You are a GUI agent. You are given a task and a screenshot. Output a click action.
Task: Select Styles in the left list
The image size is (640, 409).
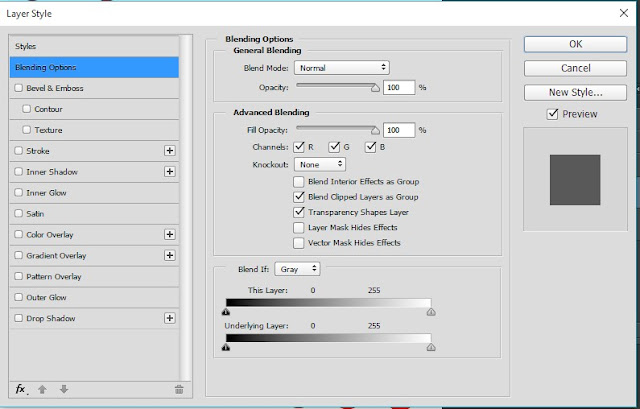point(94,46)
